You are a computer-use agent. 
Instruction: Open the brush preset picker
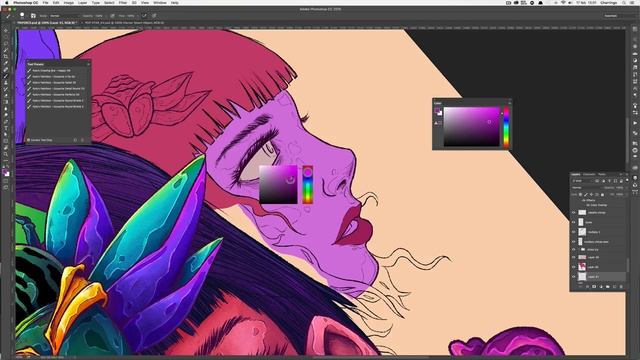(x=22, y=16)
